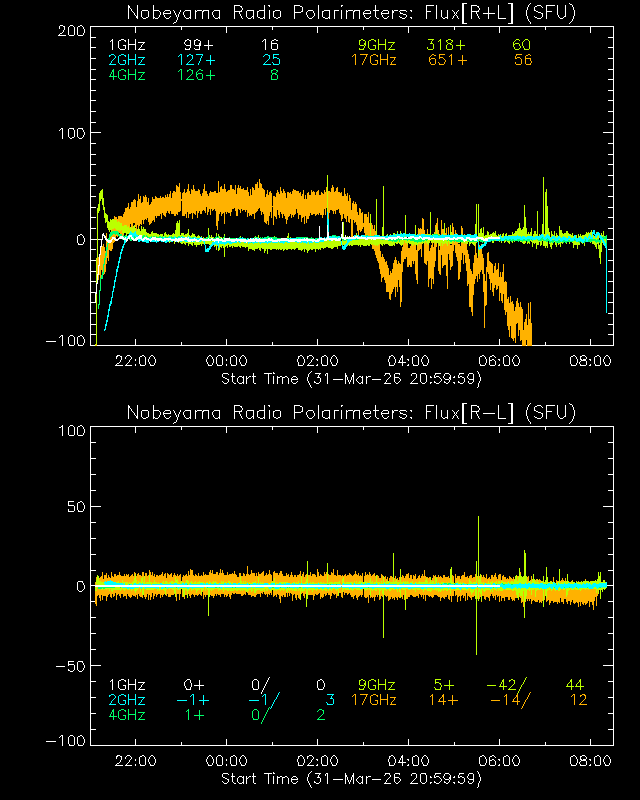Click the 22:00 time tick under top plot
The width and height of the screenshot is (640, 800).
click(135, 361)
